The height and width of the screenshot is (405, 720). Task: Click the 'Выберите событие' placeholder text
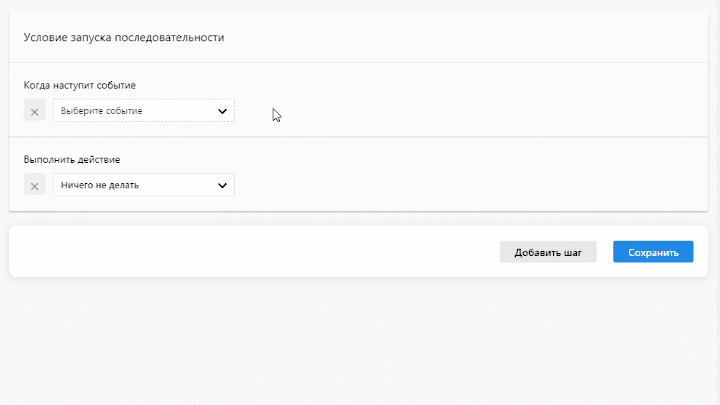pos(101,111)
